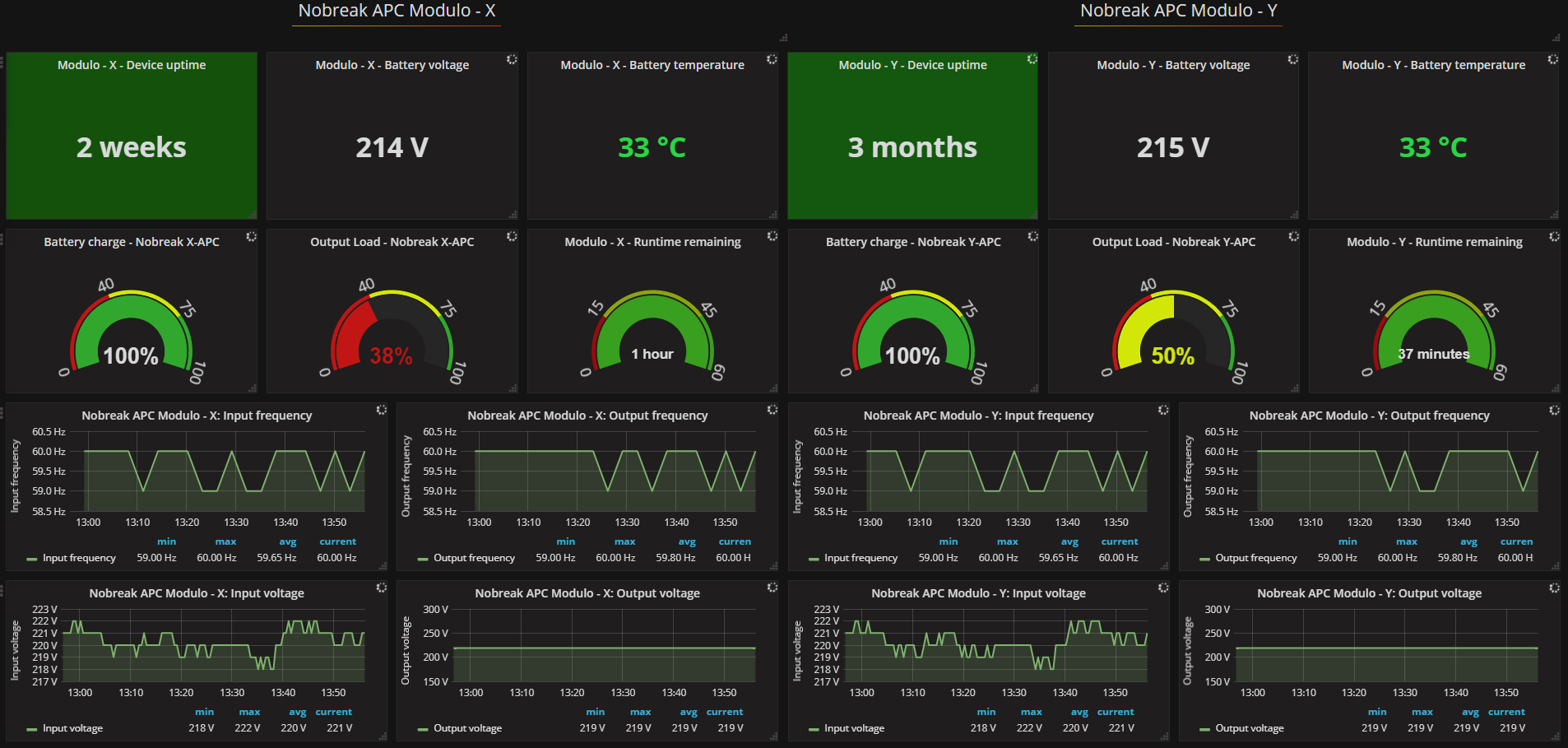Click the spinner icon on Modulo X Output frequency graph

pos(772,410)
